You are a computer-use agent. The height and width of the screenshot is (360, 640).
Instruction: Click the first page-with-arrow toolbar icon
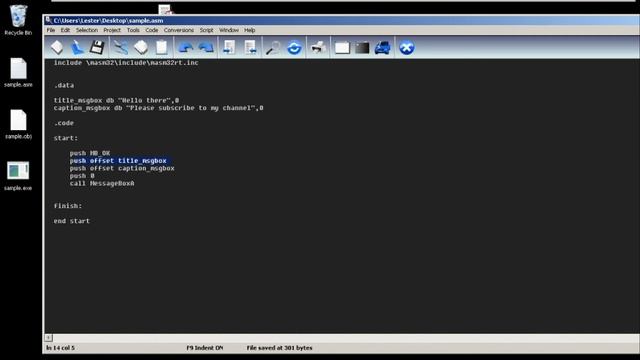tap(229, 47)
